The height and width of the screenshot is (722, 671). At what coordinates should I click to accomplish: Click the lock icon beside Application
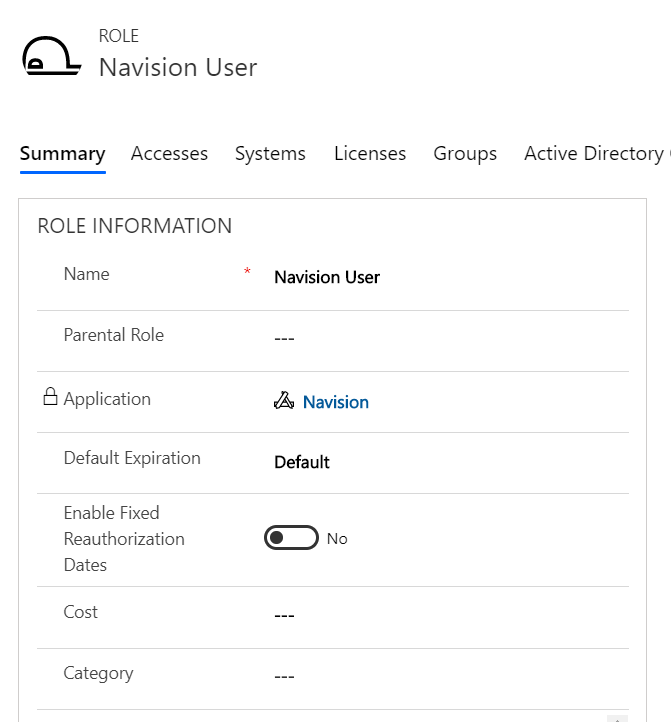[50, 398]
